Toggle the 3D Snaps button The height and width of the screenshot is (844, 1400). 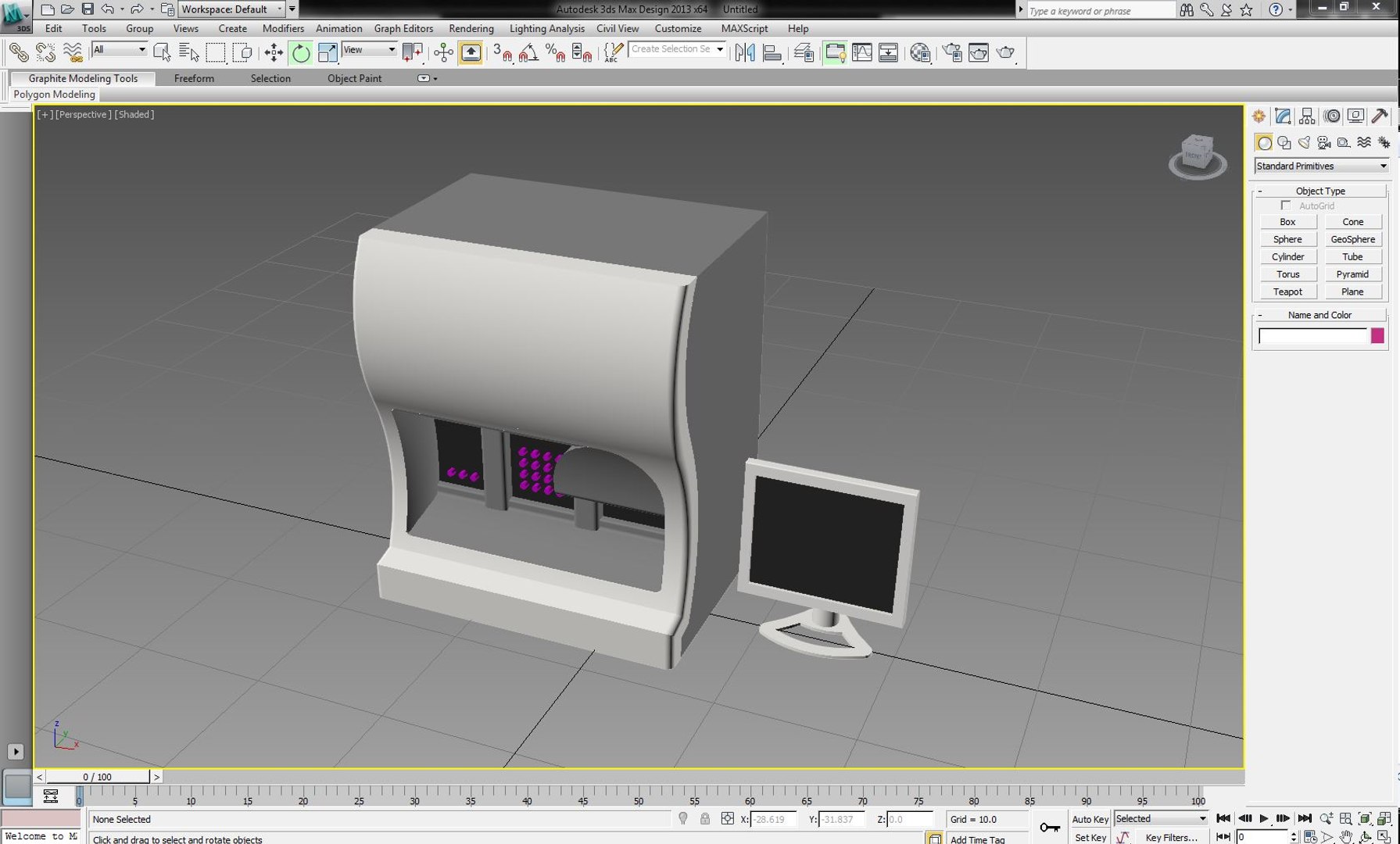pyautogui.click(x=503, y=52)
